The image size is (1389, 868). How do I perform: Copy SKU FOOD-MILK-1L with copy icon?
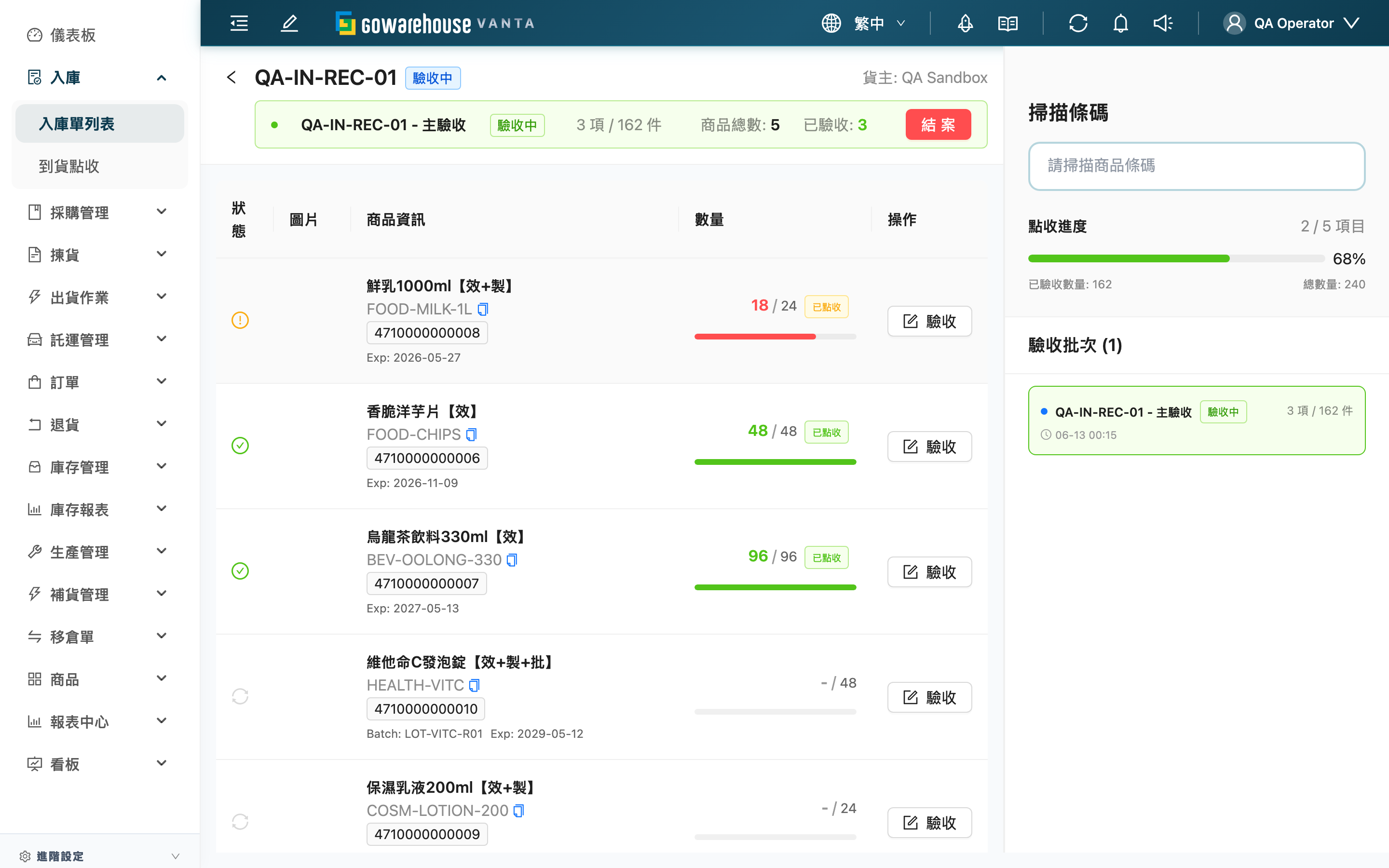483,310
